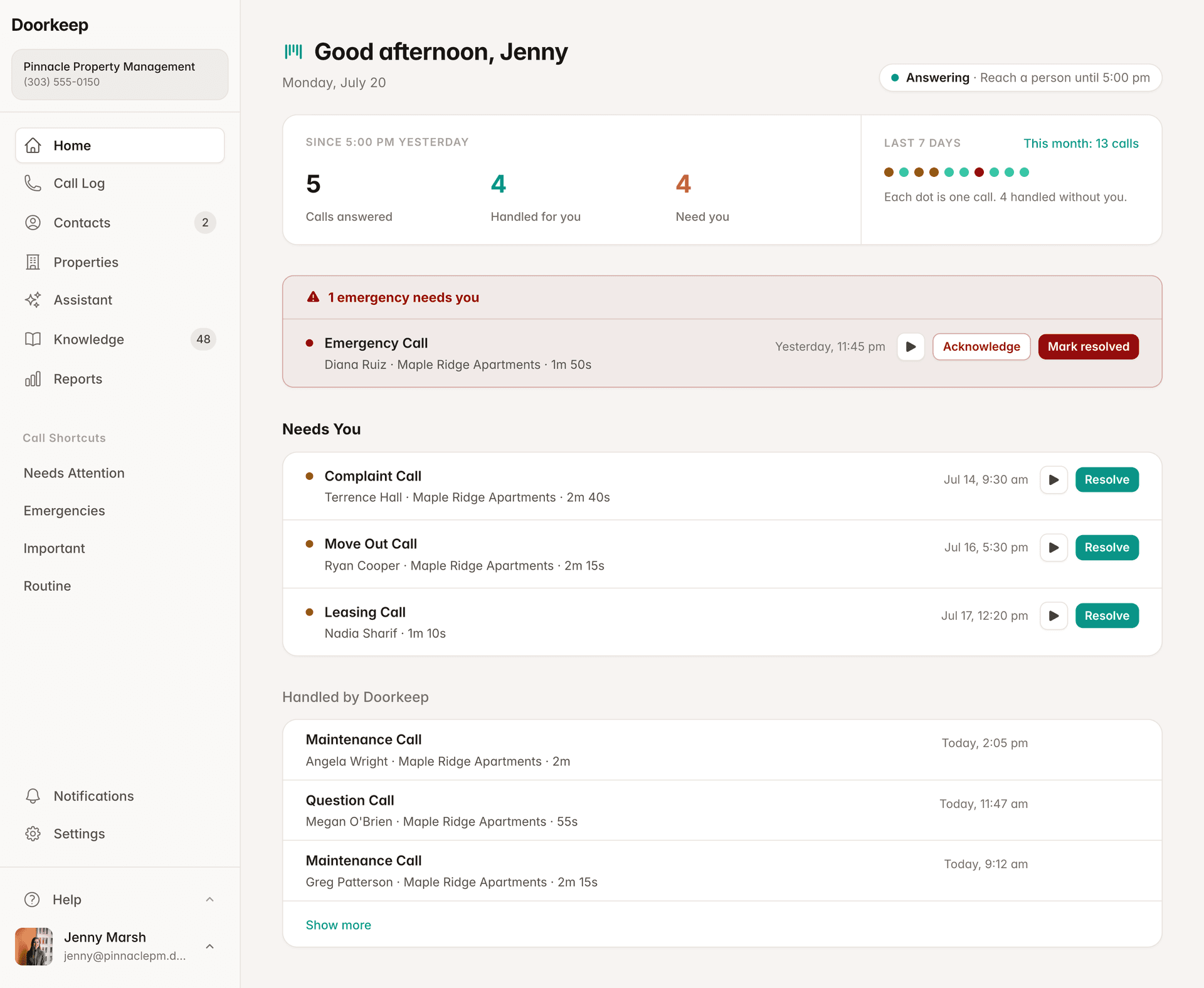Open the Needs Attention shortcut
This screenshot has height=988, width=1204.
pos(74,473)
